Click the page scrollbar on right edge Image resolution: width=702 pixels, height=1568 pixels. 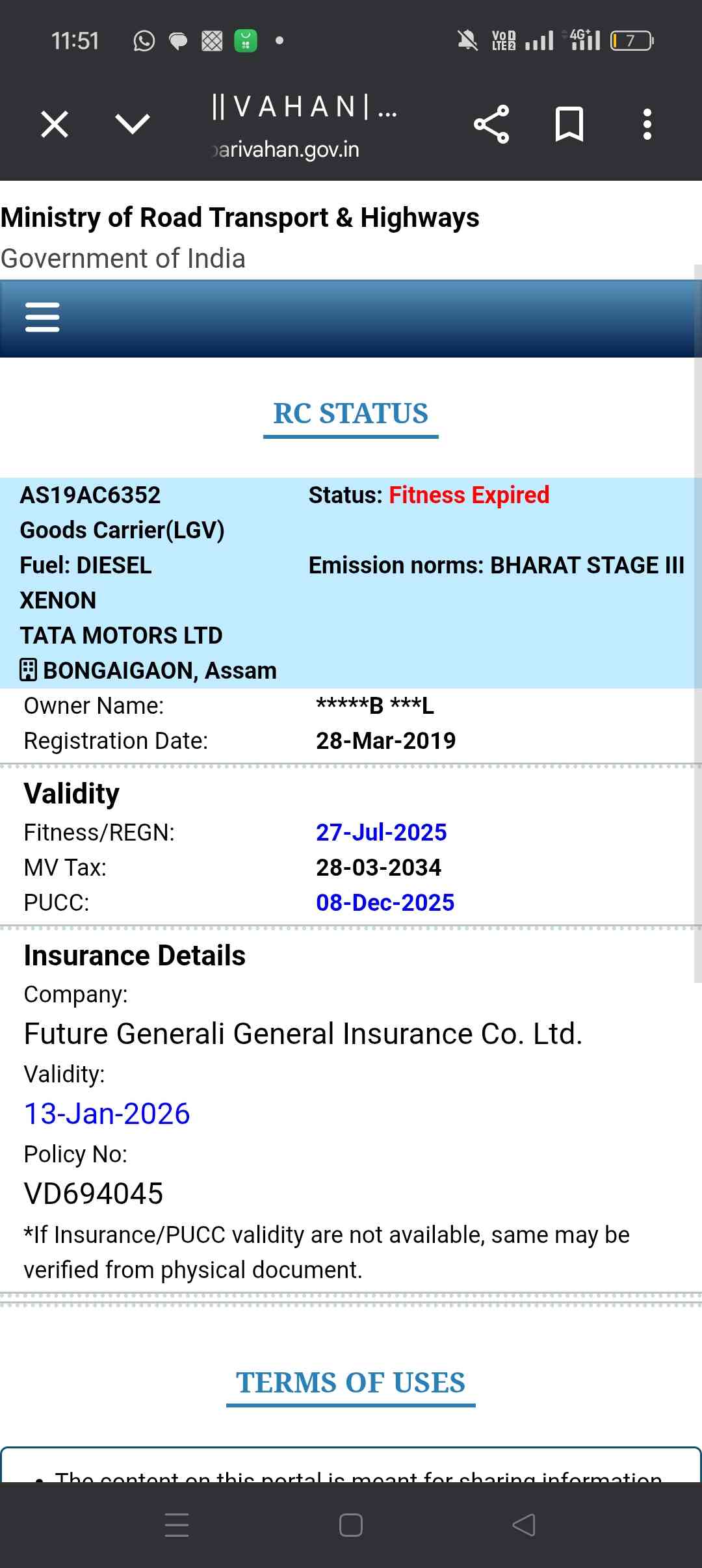pos(697,624)
